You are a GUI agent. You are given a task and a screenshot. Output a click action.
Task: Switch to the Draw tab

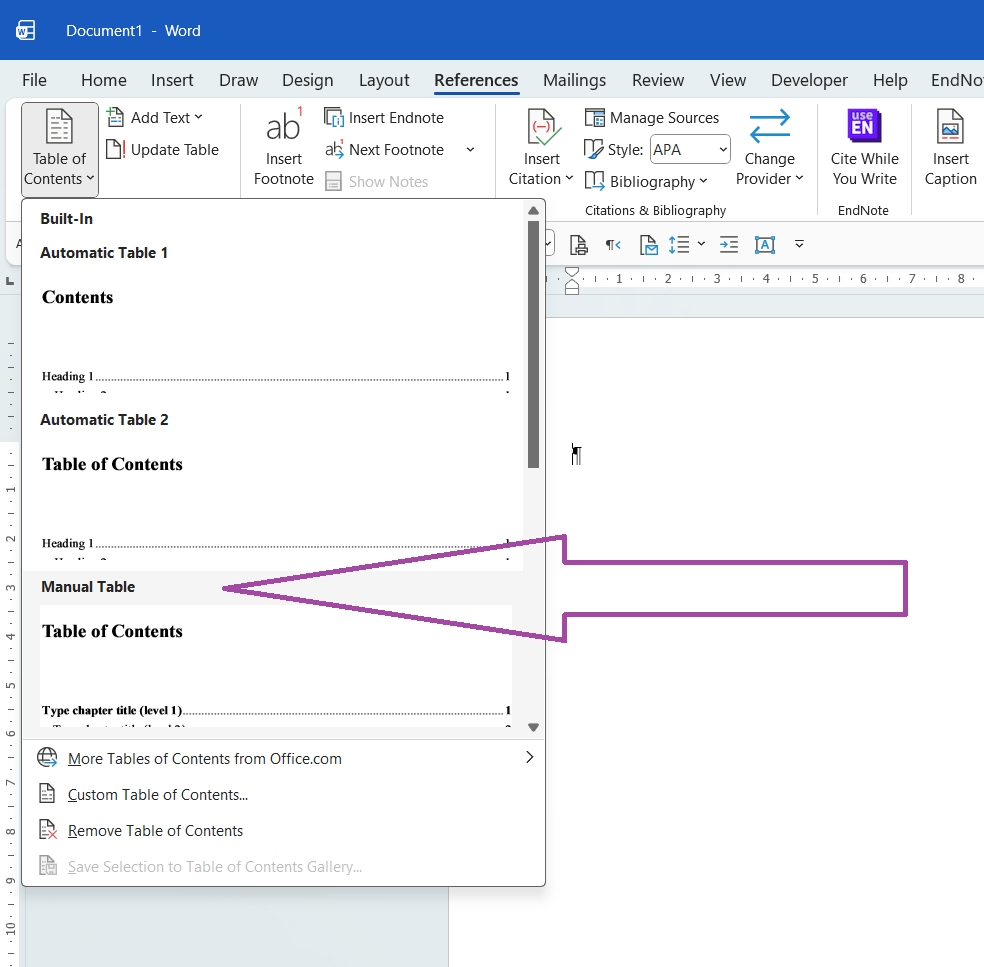pos(238,80)
